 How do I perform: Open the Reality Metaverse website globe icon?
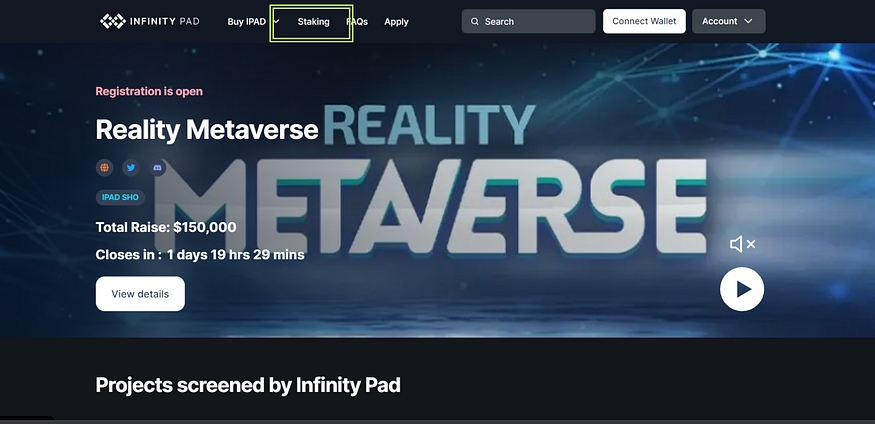click(104, 168)
